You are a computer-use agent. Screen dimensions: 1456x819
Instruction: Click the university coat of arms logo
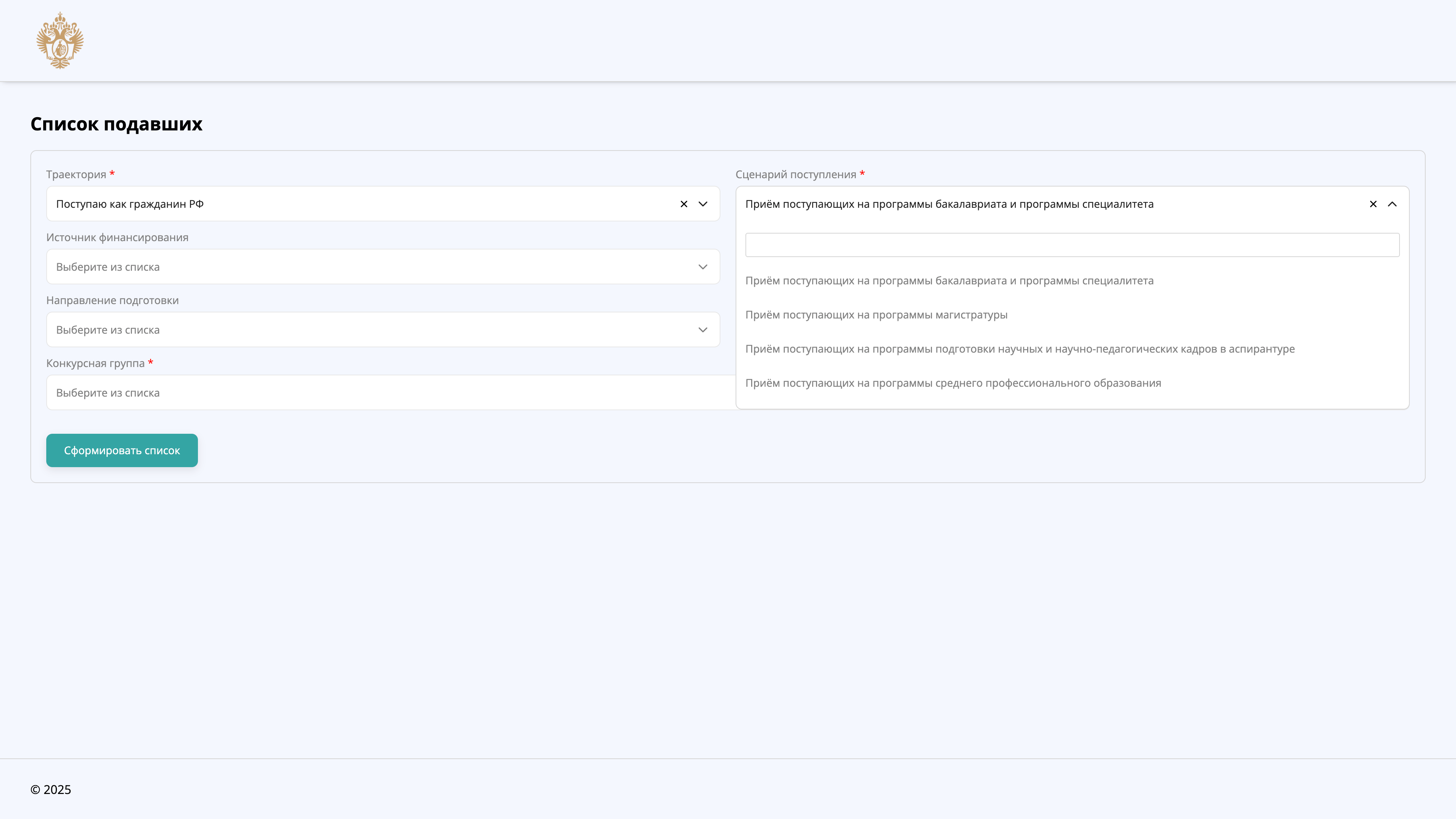[59, 40]
